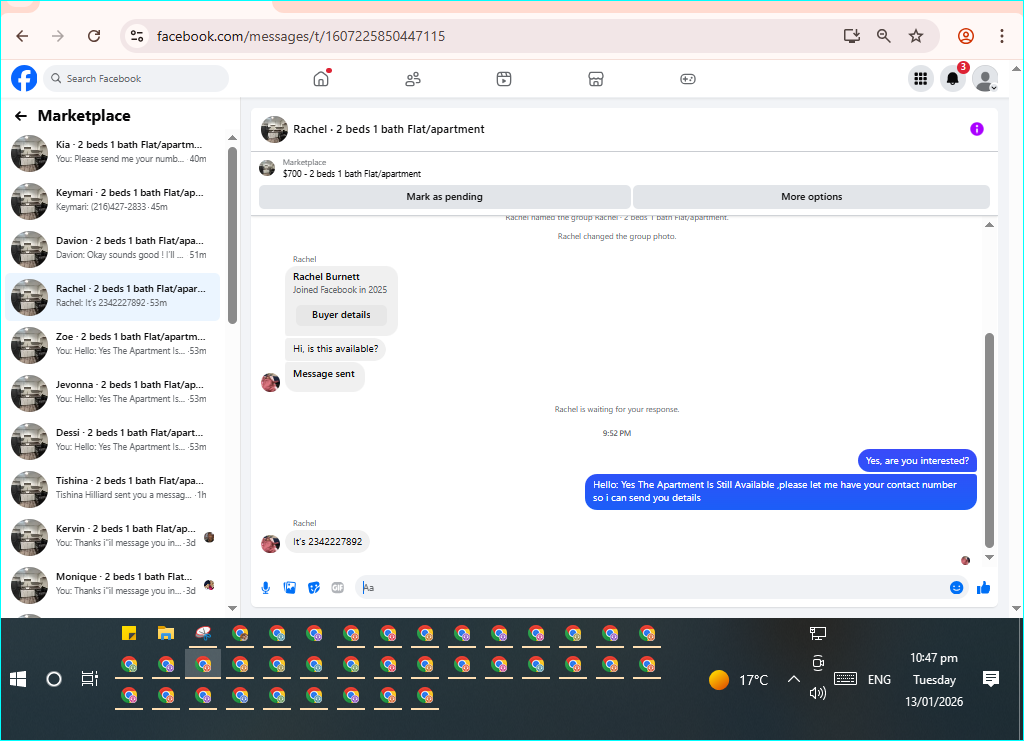Open the Video/Reels icon in top navigation
This screenshot has width=1024, height=741.
click(x=504, y=79)
